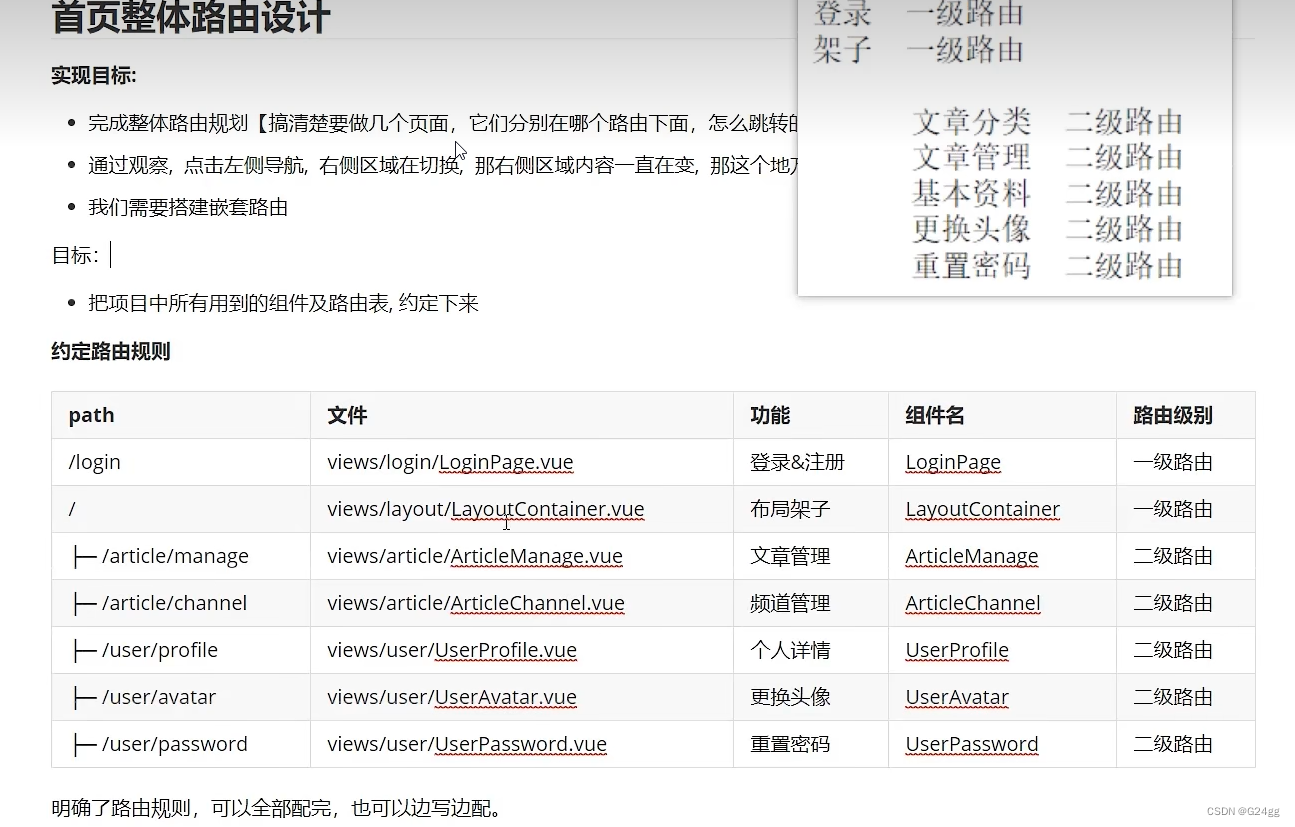The width and height of the screenshot is (1295, 827).
Task: Click the views/user/UserPassword.vue cell
Action: click(x=522, y=744)
